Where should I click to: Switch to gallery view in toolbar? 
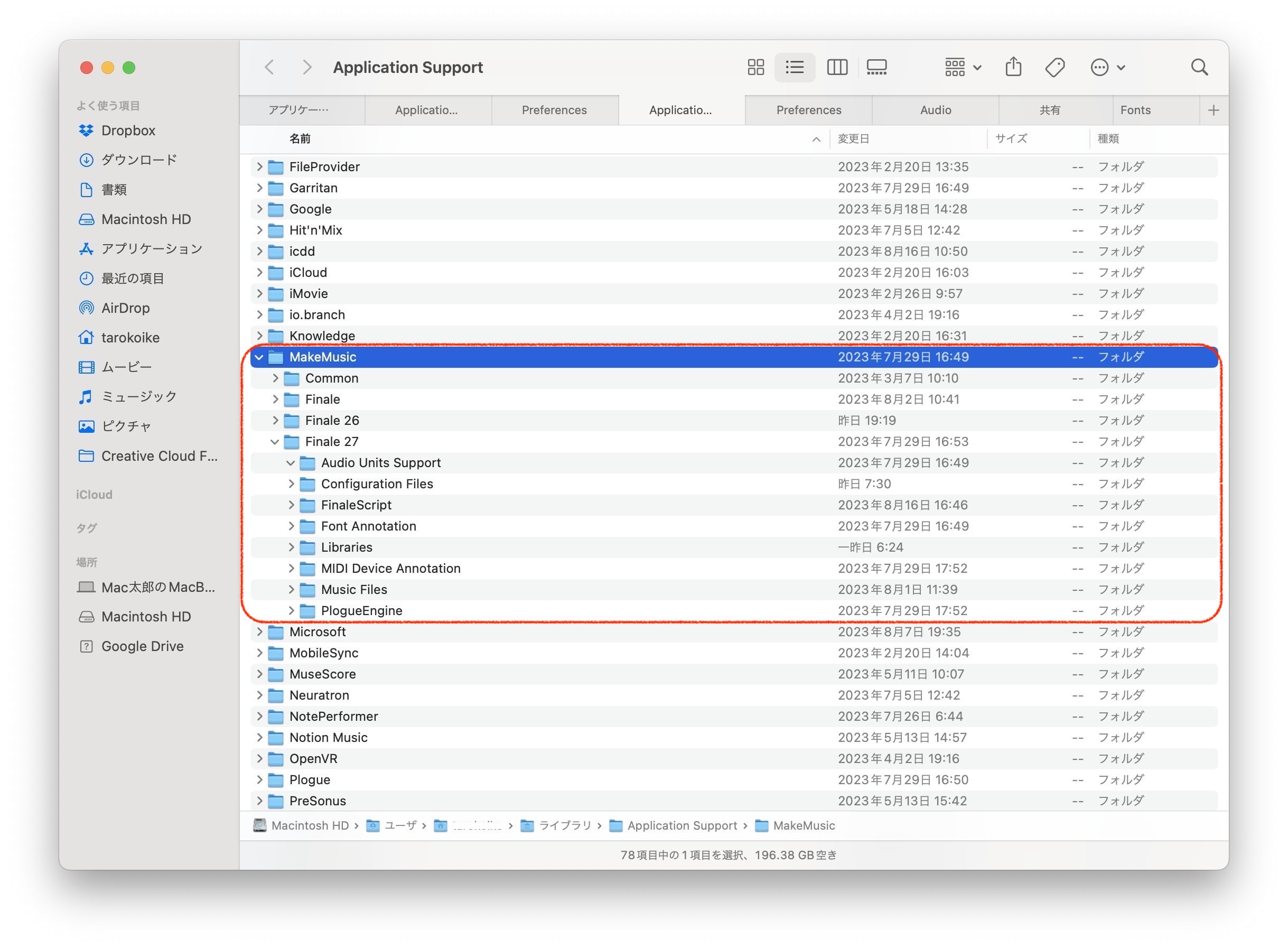pyautogui.click(x=876, y=67)
